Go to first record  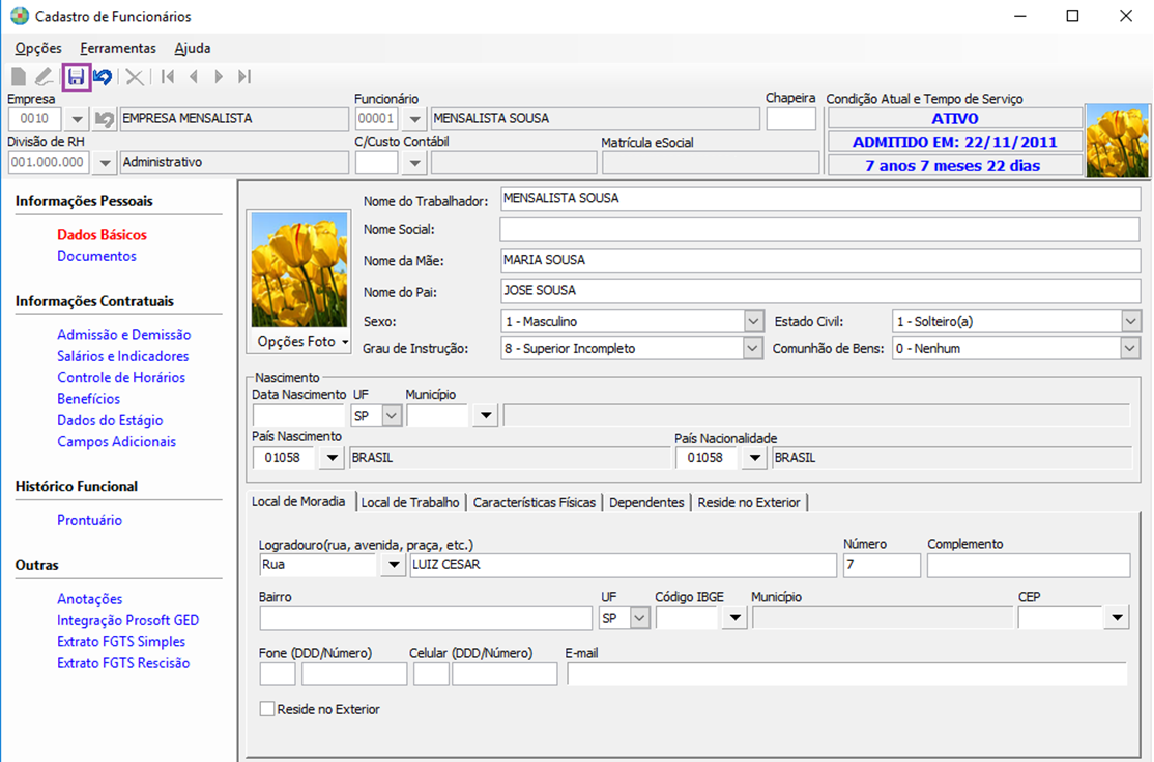(x=169, y=77)
